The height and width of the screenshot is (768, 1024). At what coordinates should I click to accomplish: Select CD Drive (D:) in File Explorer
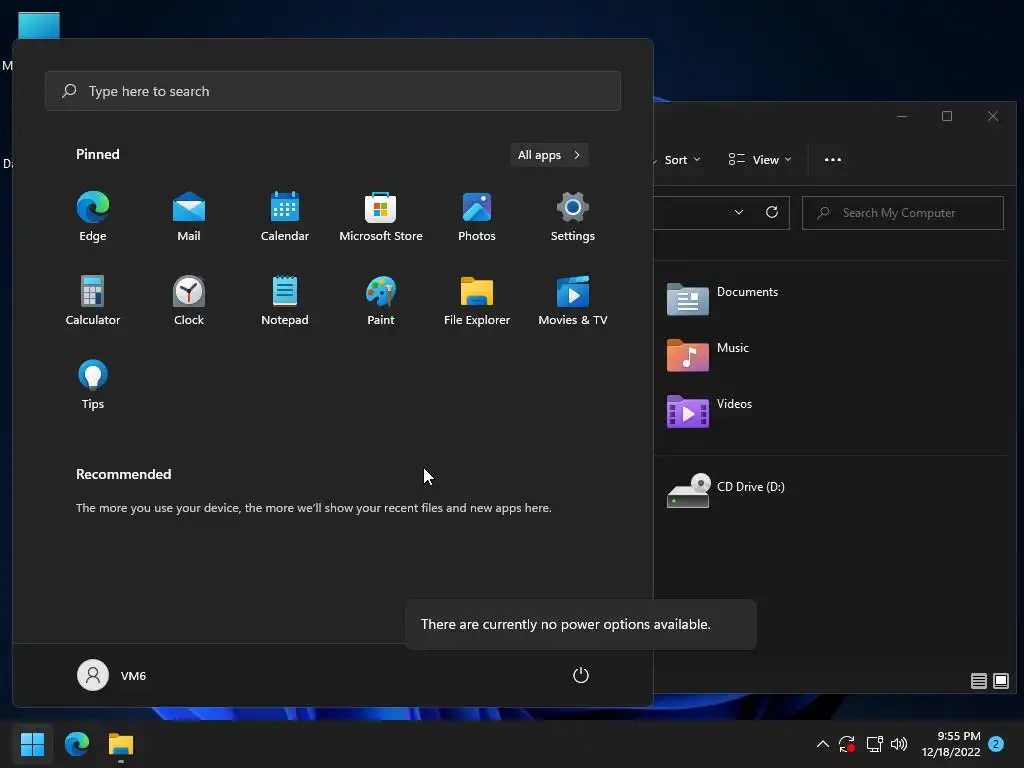(x=726, y=491)
